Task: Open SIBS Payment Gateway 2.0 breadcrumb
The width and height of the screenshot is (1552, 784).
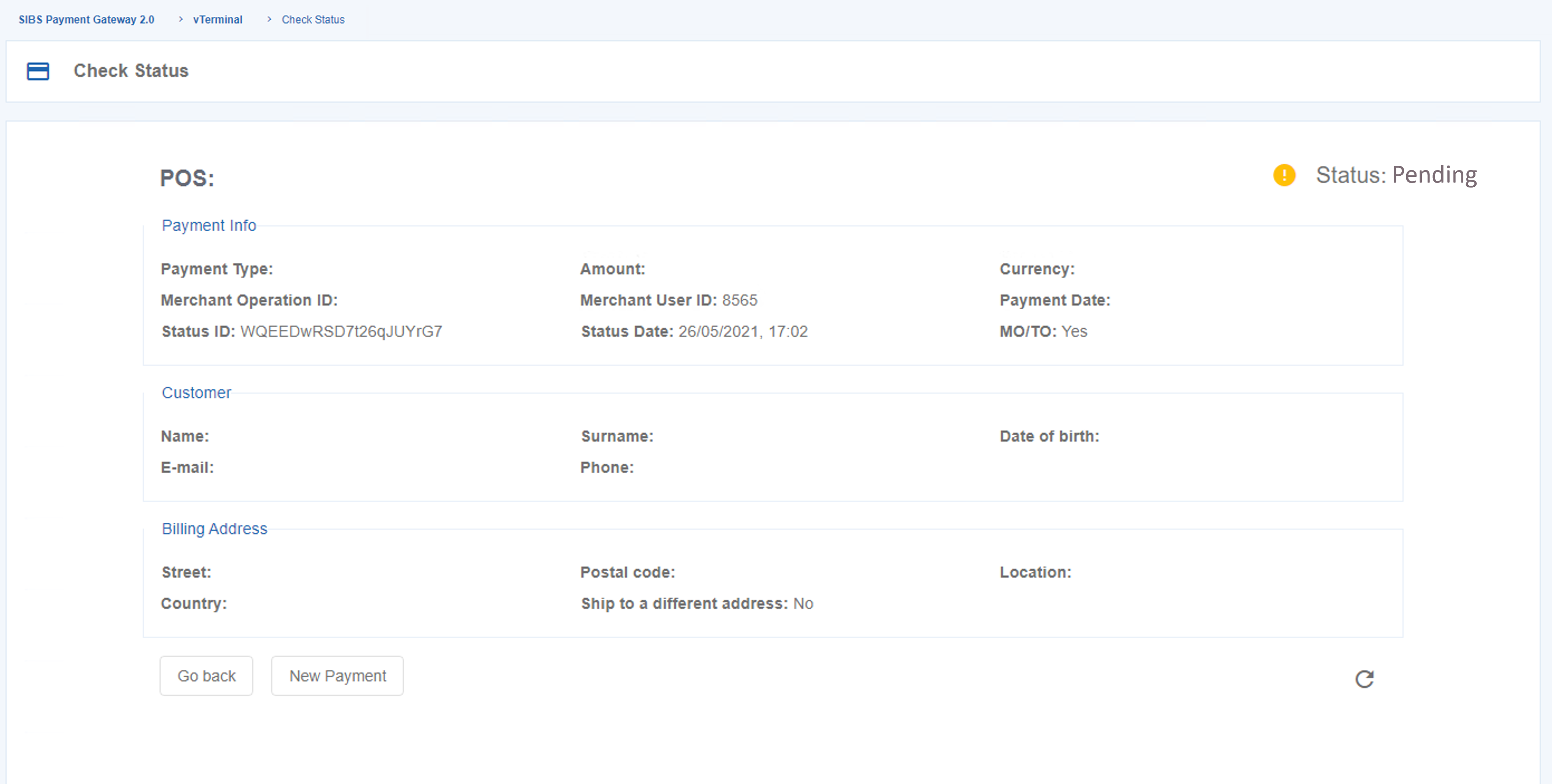Action: pos(86,19)
